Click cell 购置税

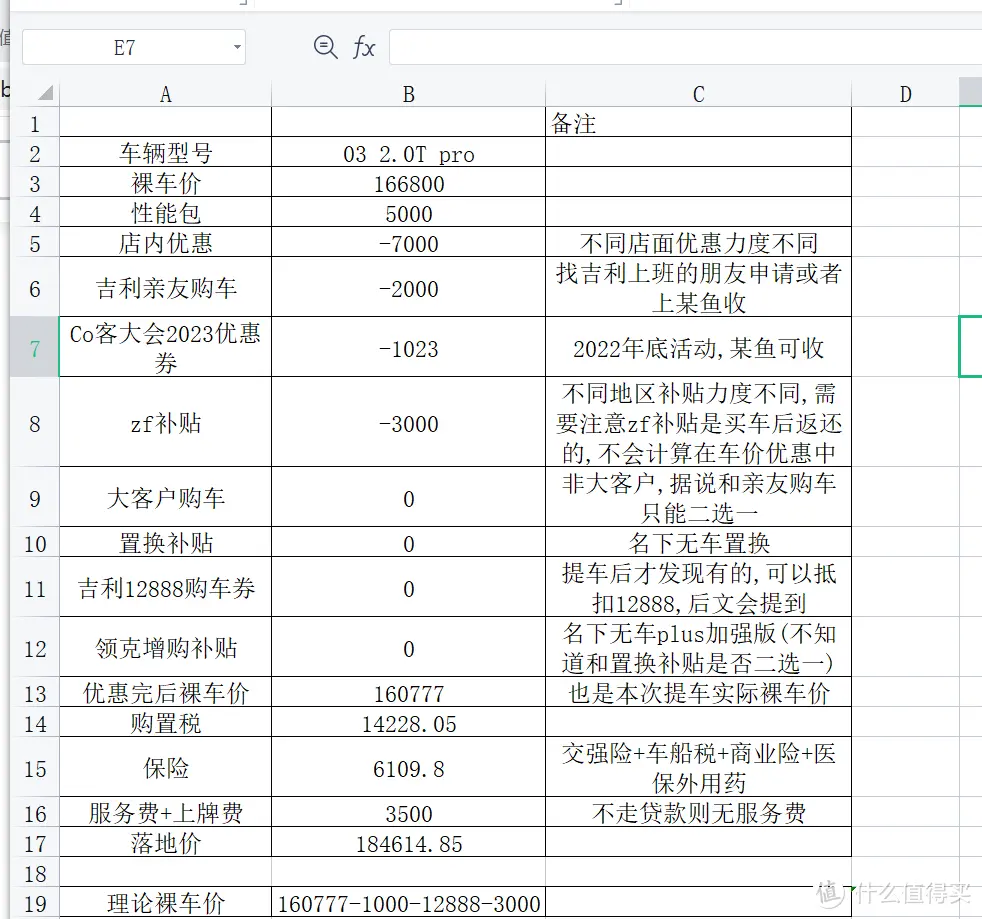(x=165, y=722)
